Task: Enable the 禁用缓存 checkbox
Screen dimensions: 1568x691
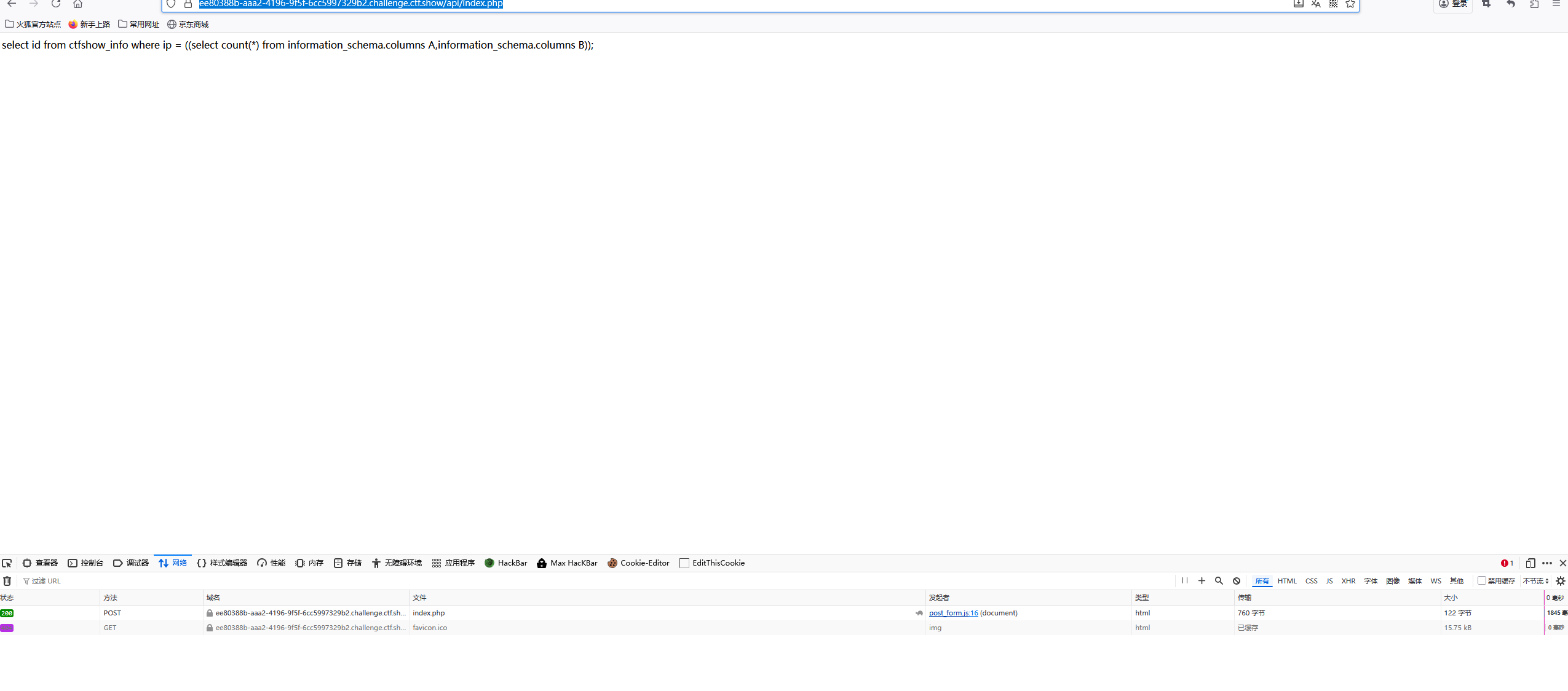Action: (1482, 581)
